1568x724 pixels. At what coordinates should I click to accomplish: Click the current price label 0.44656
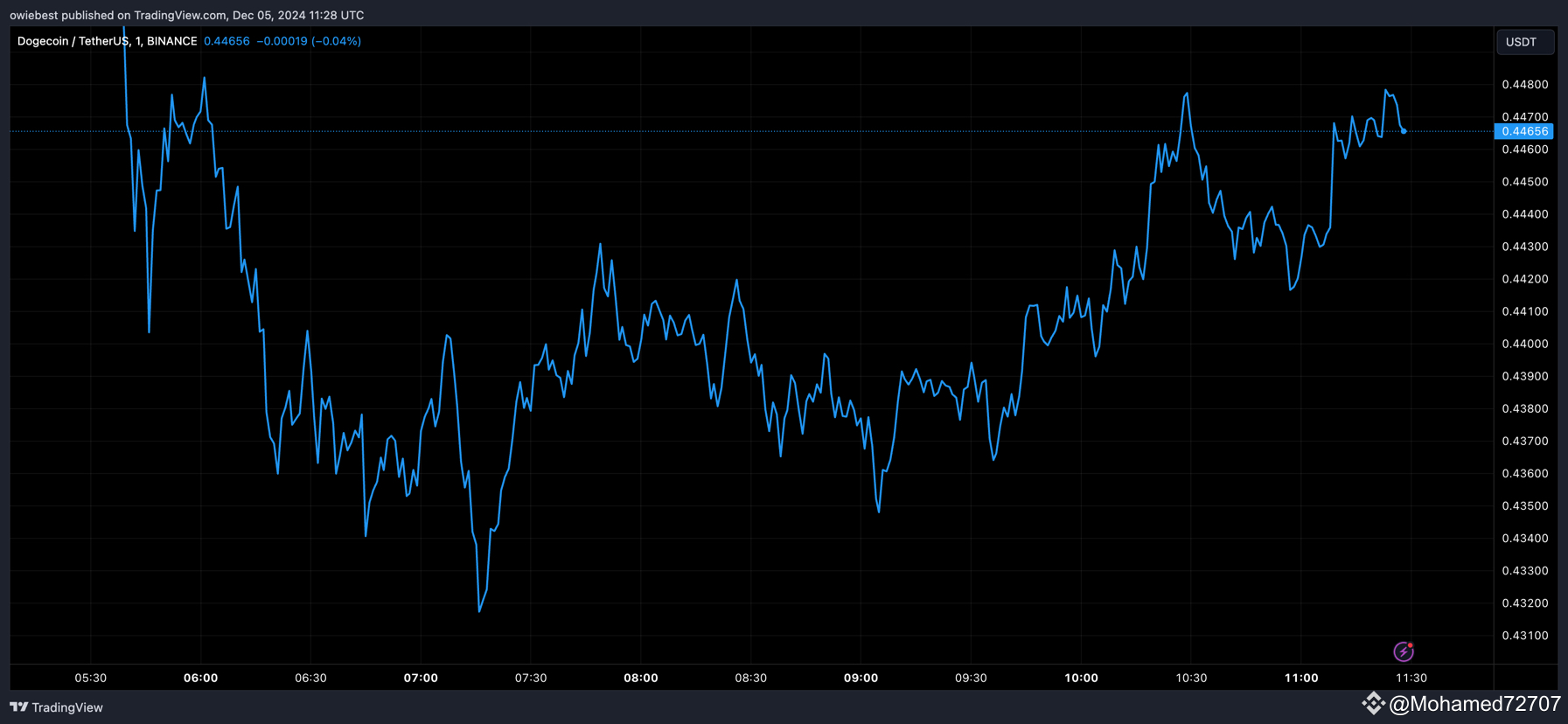(x=1523, y=131)
